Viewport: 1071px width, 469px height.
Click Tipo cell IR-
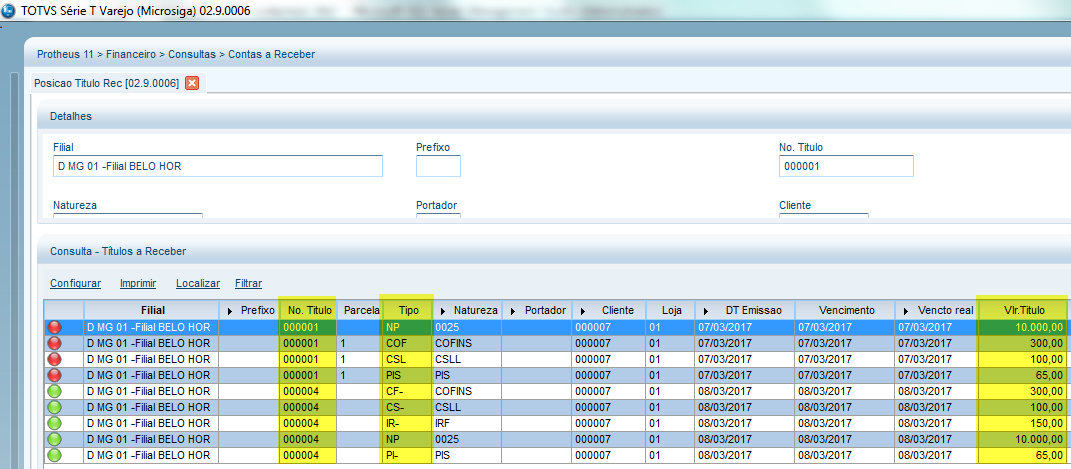(408, 423)
